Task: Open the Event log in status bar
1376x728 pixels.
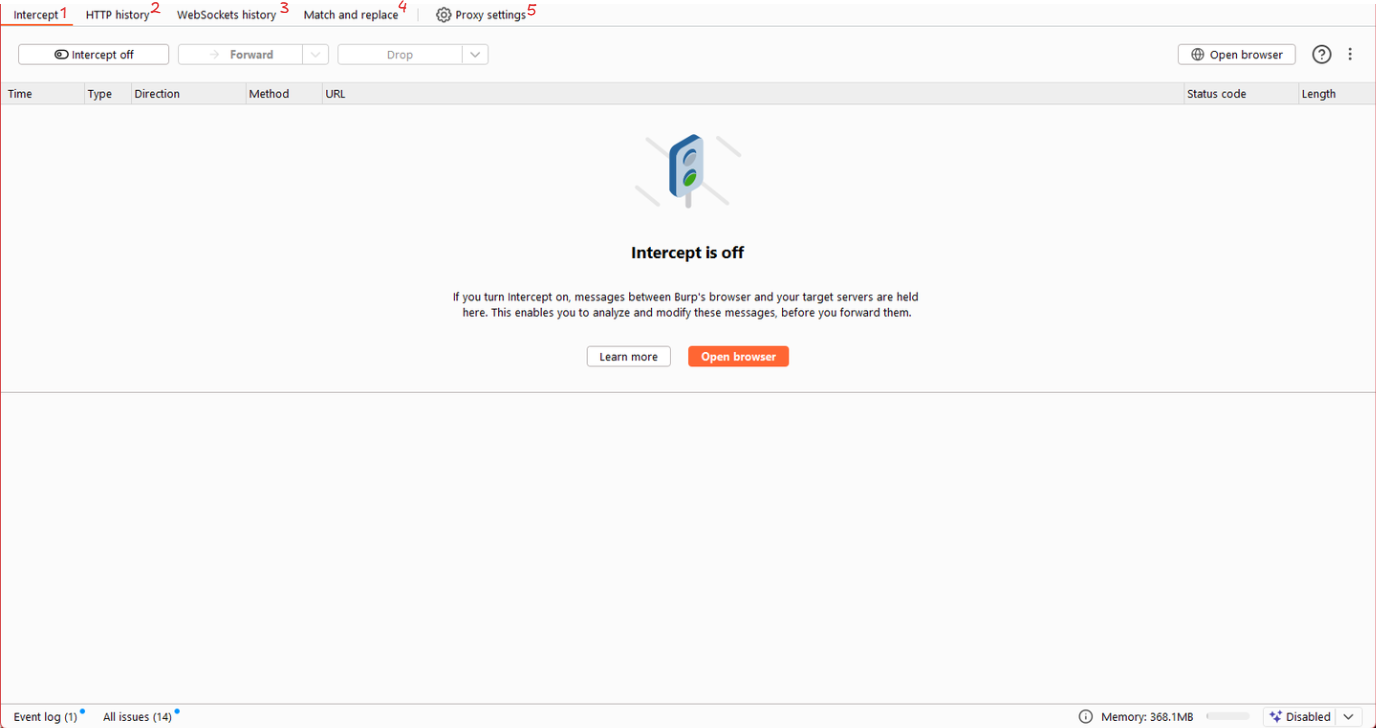Action: click(x=45, y=717)
